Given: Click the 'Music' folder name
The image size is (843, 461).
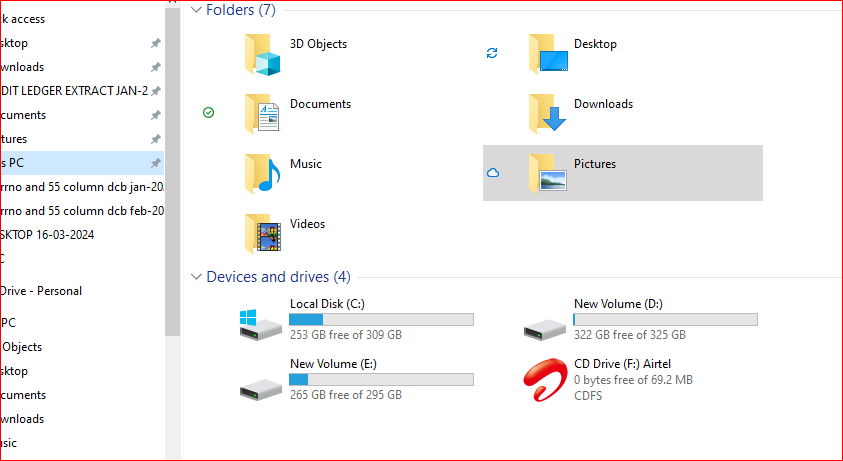Looking at the screenshot, I should click(306, 164).
